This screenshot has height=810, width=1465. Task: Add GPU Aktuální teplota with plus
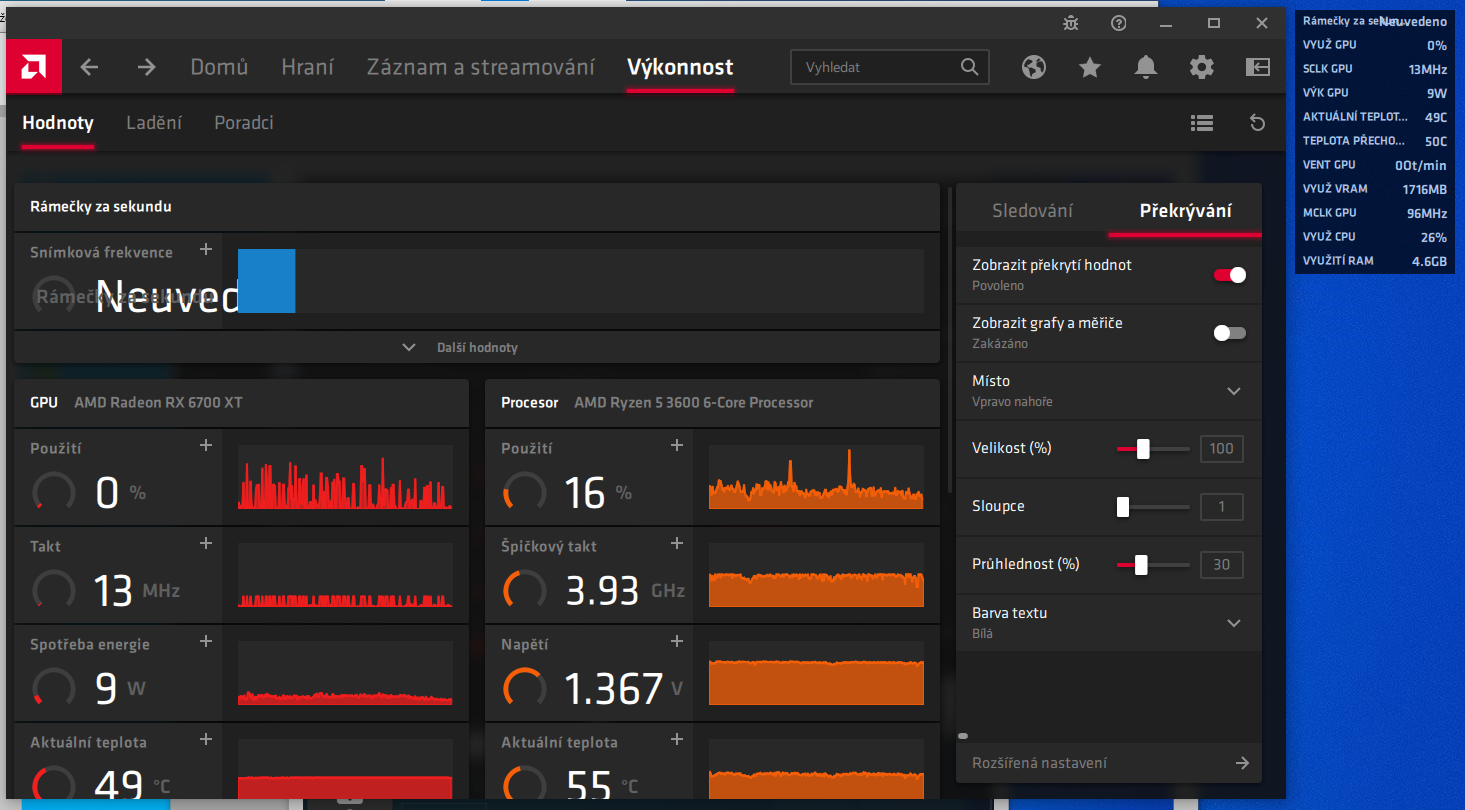point(206,739)
